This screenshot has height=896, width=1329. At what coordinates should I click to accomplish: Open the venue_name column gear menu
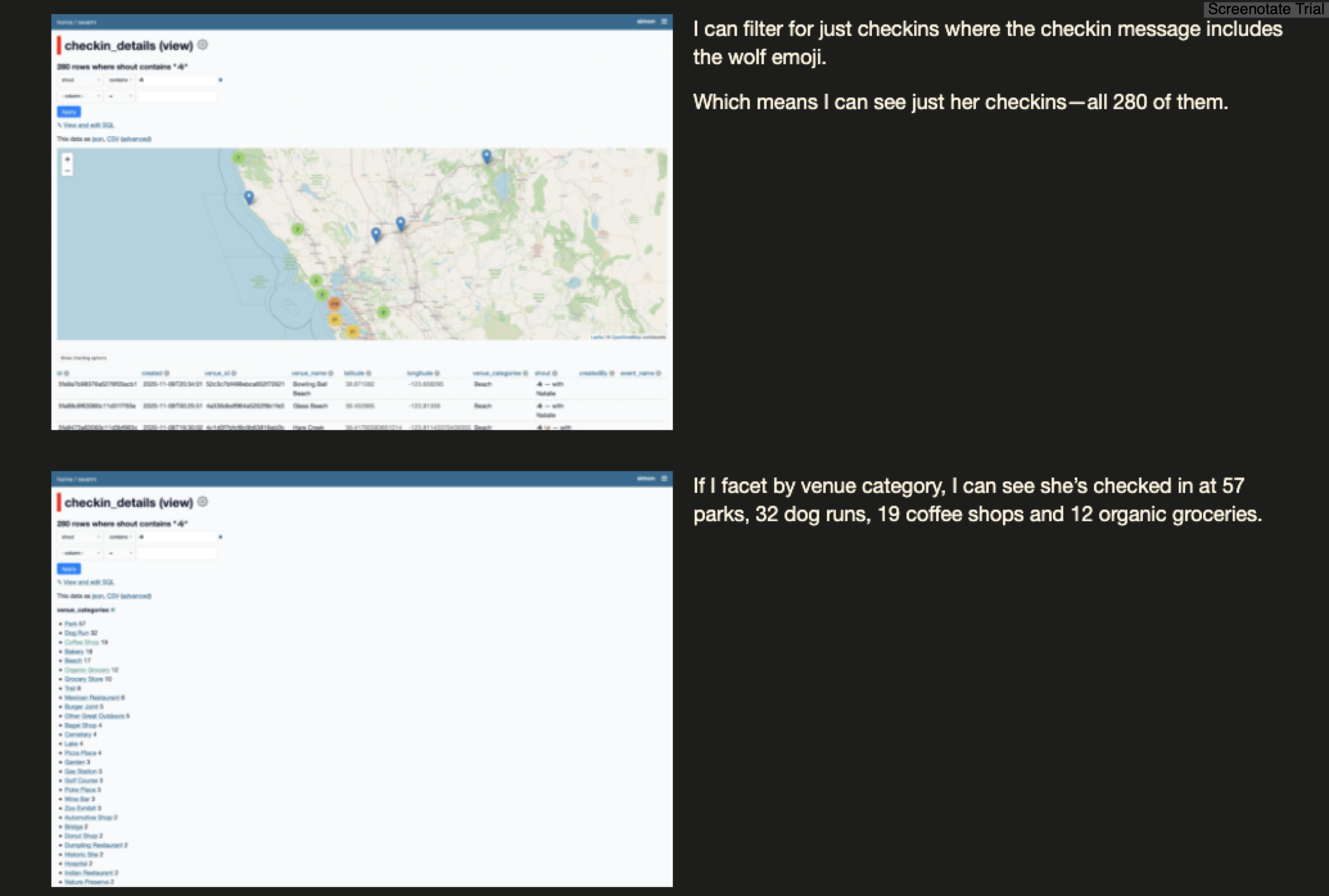331,373
